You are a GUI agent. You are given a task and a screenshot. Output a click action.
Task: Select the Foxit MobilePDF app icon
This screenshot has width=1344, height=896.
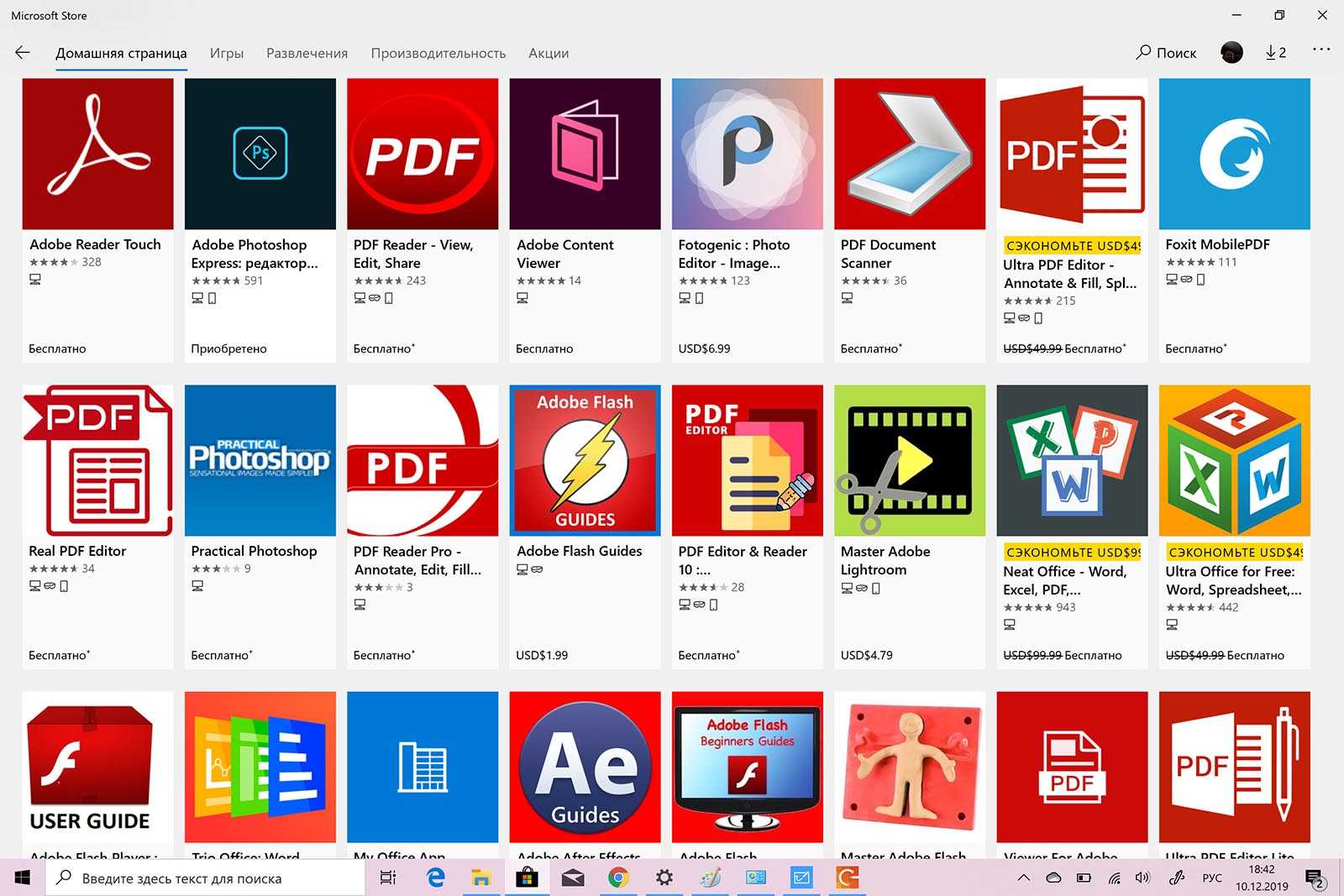click(1234, 154)
